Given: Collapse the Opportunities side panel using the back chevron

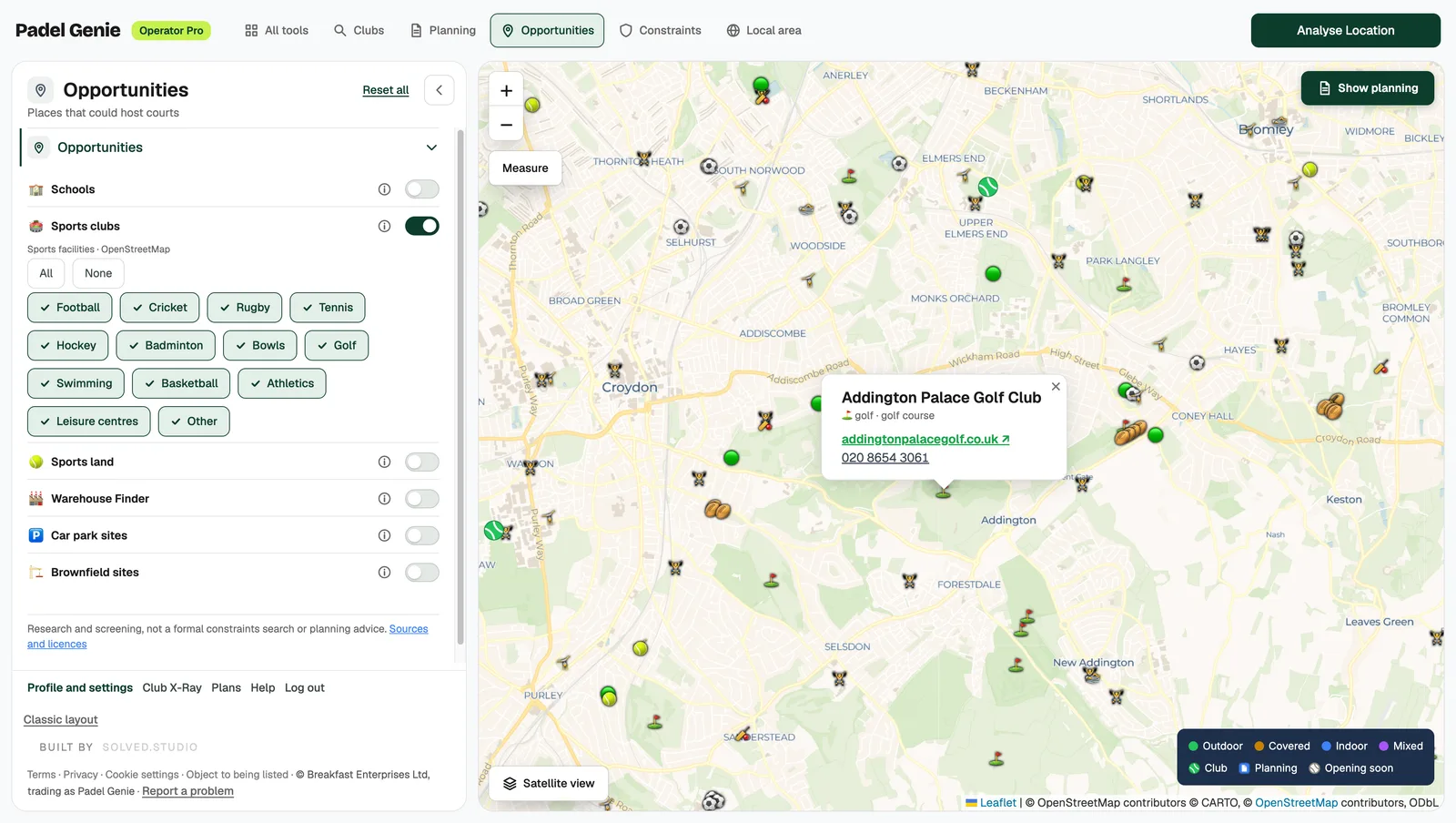Looking at the screenshot, I should (x=440, y=90).
